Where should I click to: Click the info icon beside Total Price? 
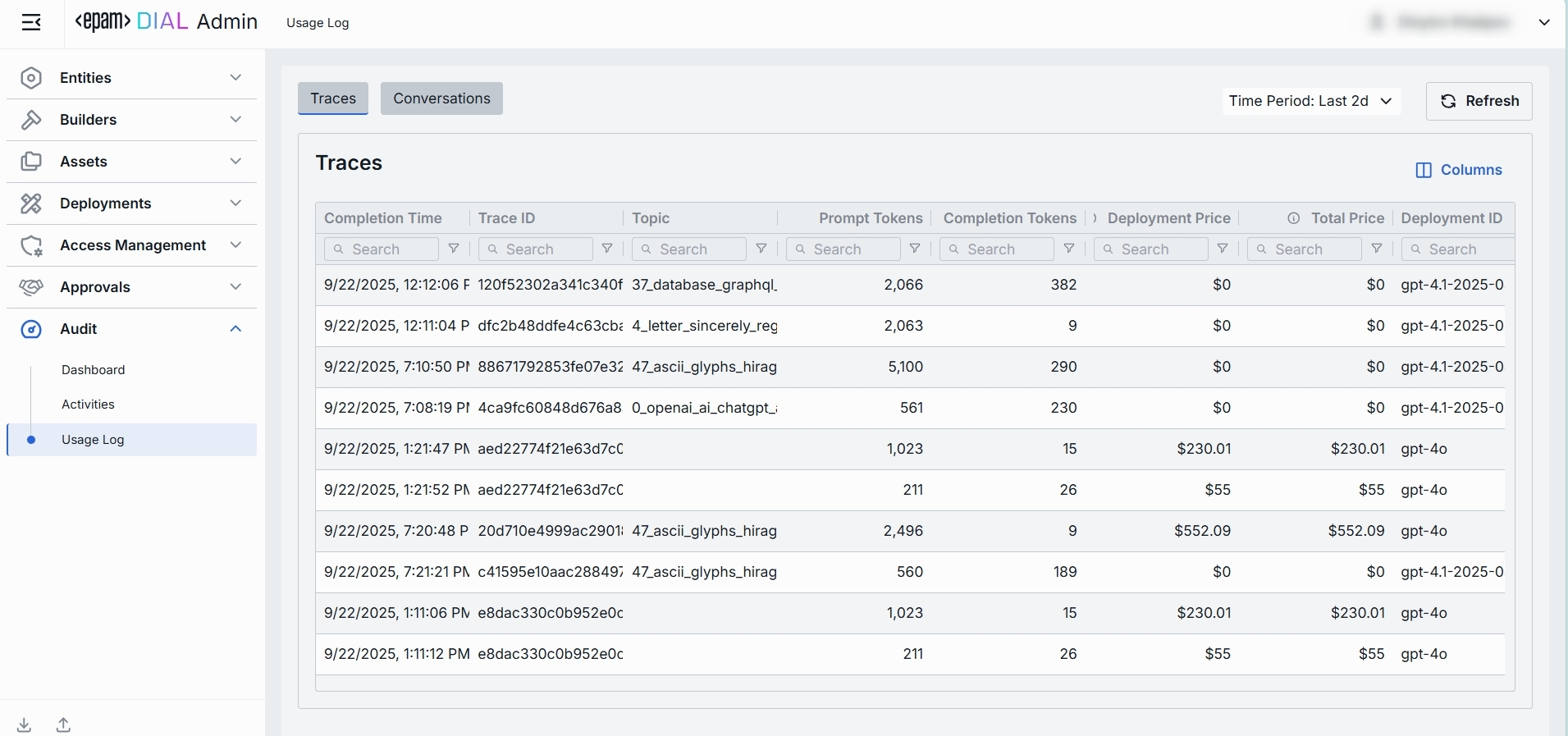click(1294, 218)
